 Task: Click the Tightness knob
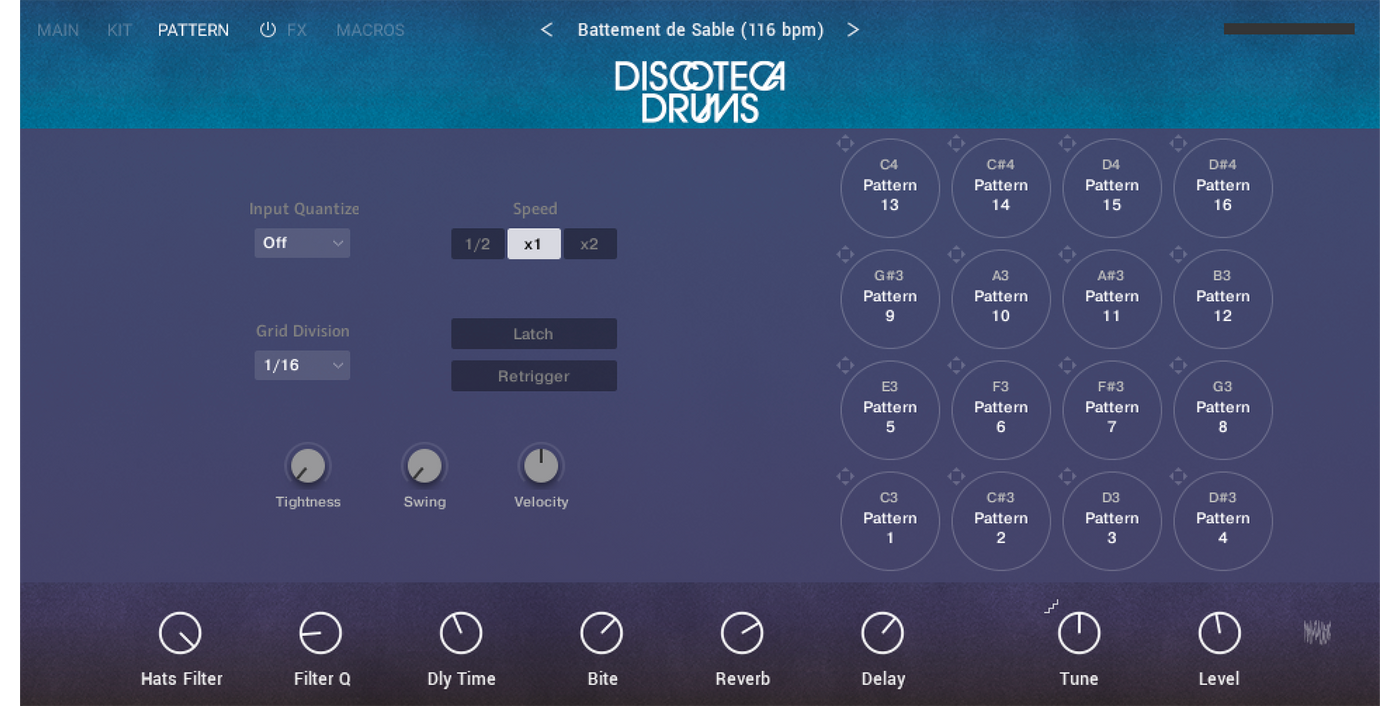[308, 466]
